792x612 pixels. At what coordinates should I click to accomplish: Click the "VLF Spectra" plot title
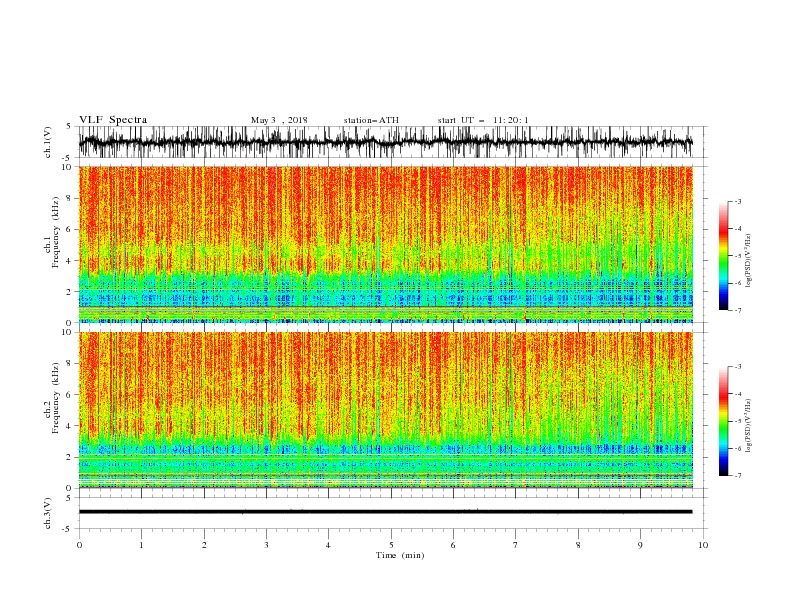pyautogui.click(x=113, y=120)
